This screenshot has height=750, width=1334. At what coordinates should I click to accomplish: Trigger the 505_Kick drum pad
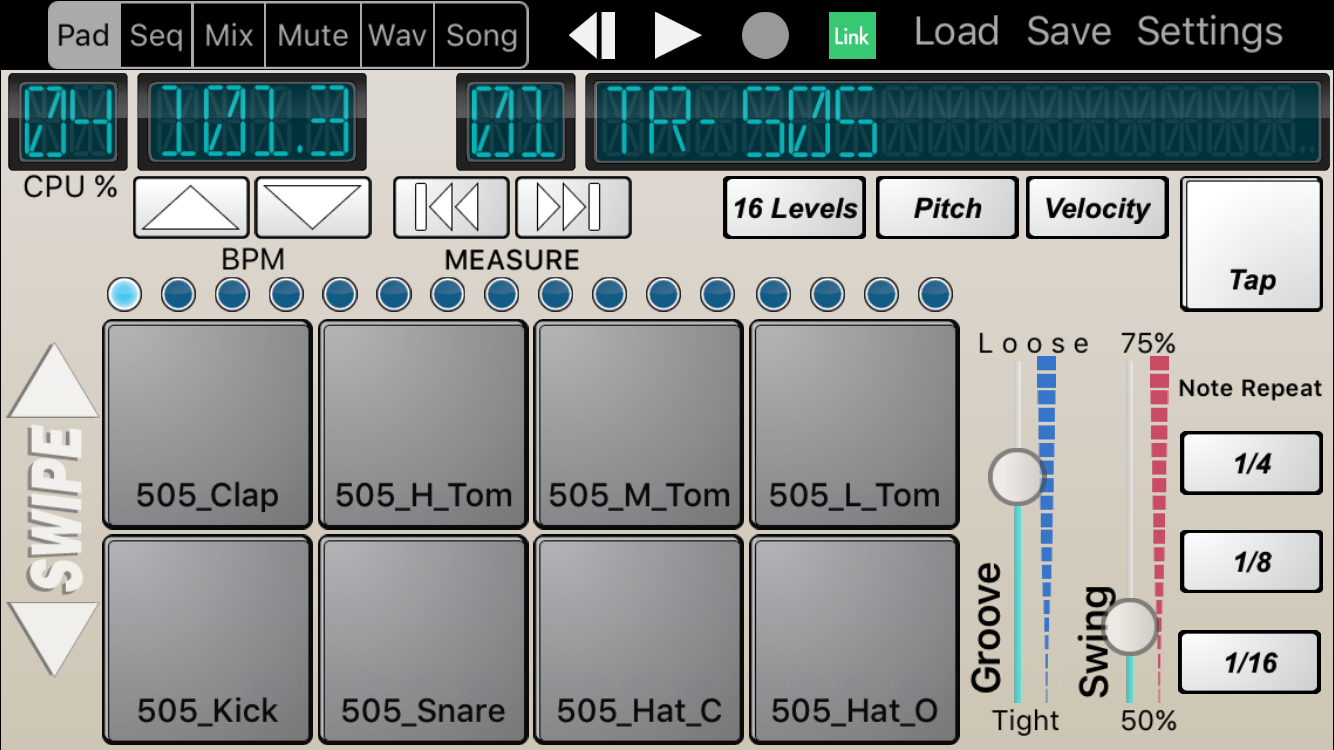tap(208, 640)
